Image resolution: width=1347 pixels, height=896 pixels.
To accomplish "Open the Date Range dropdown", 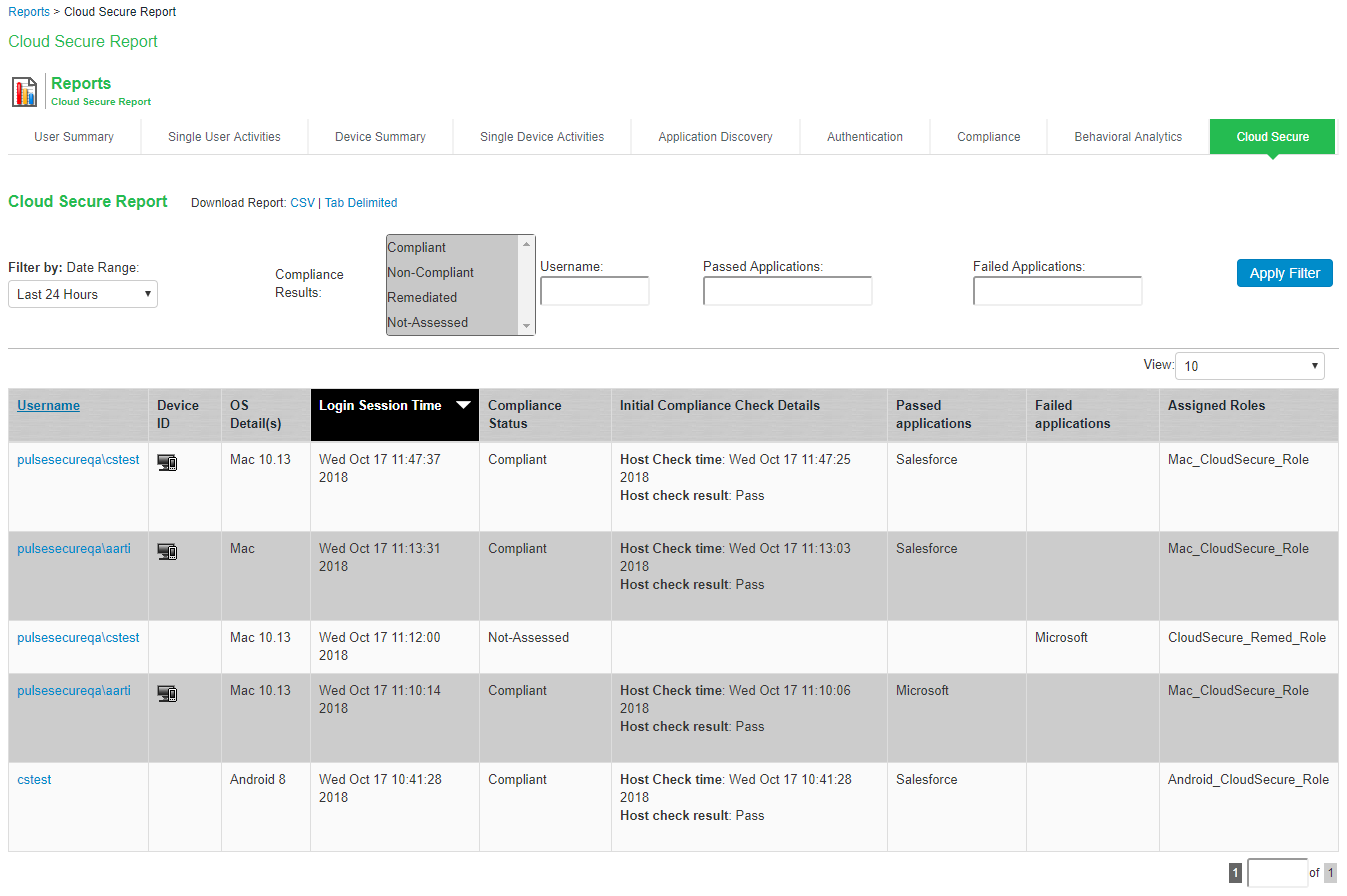I will tap(83, 294).
